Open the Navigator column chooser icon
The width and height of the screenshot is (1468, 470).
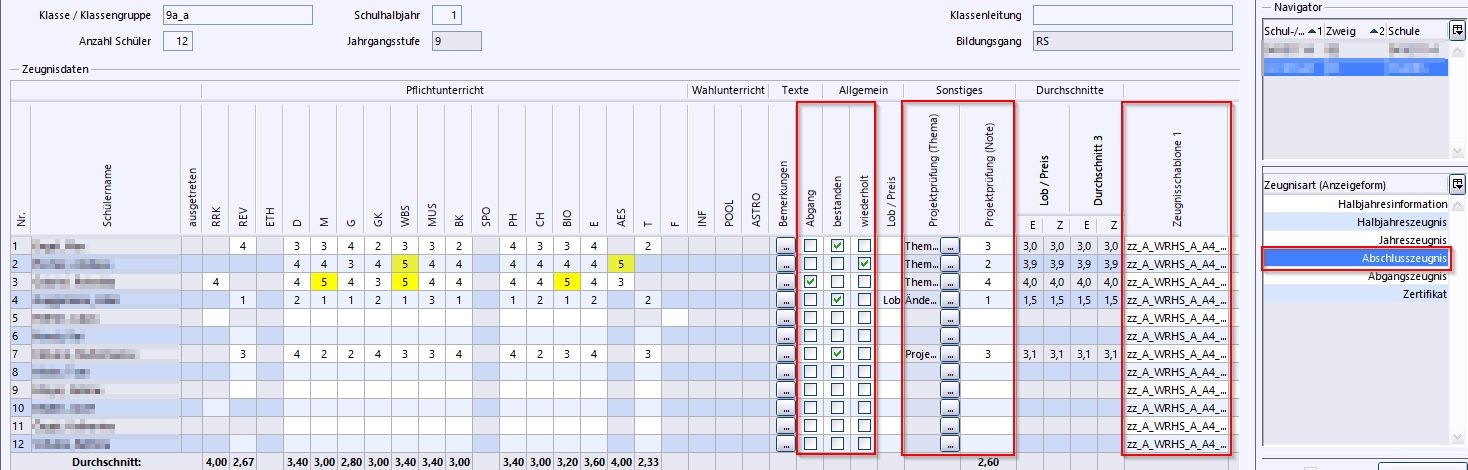pos(1457,31)
